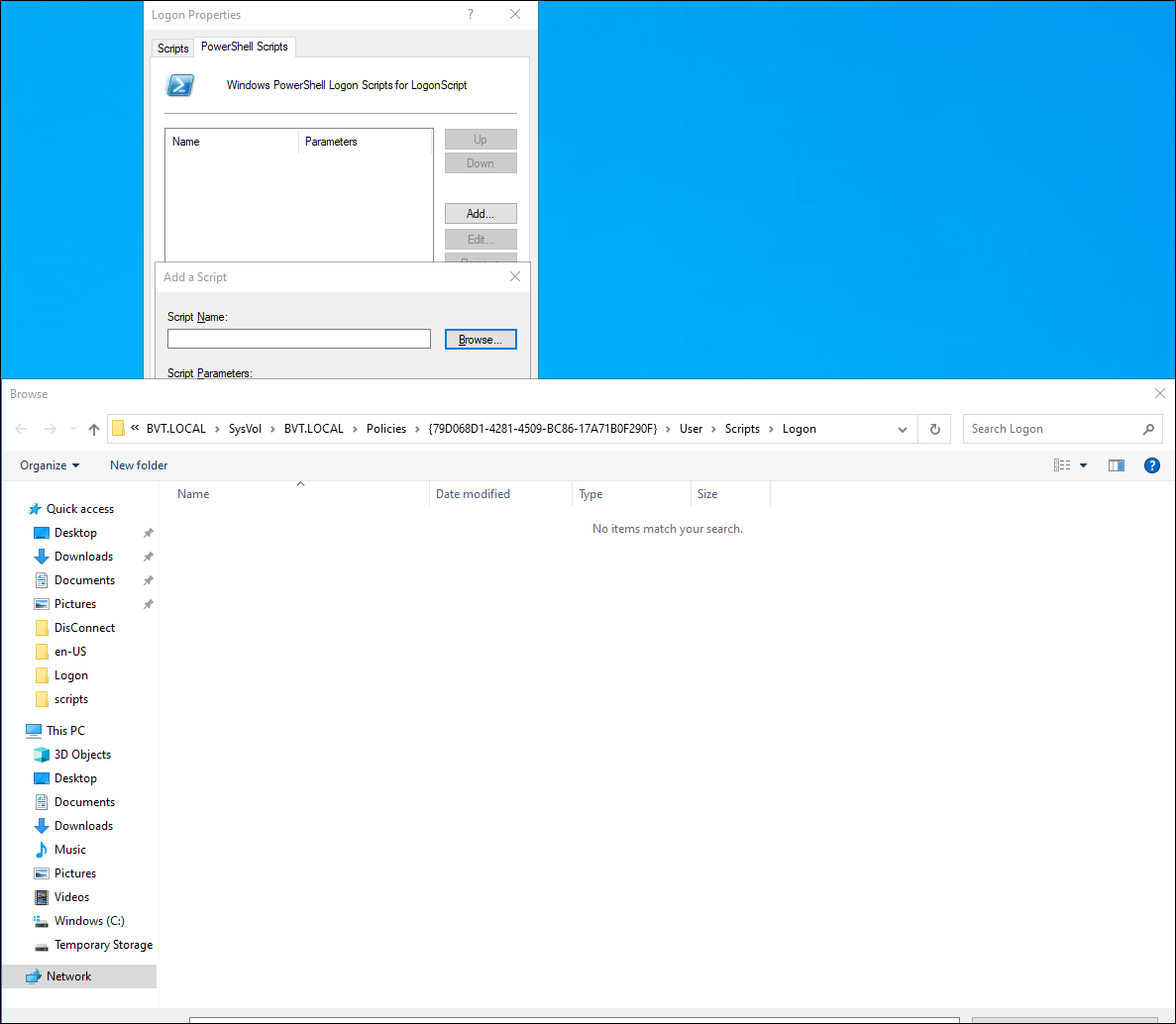The height and width of the screenshot is (1024, 1176).
Task: Select the PowerShell Scripts tab
Action: click(x=245, y=47)
